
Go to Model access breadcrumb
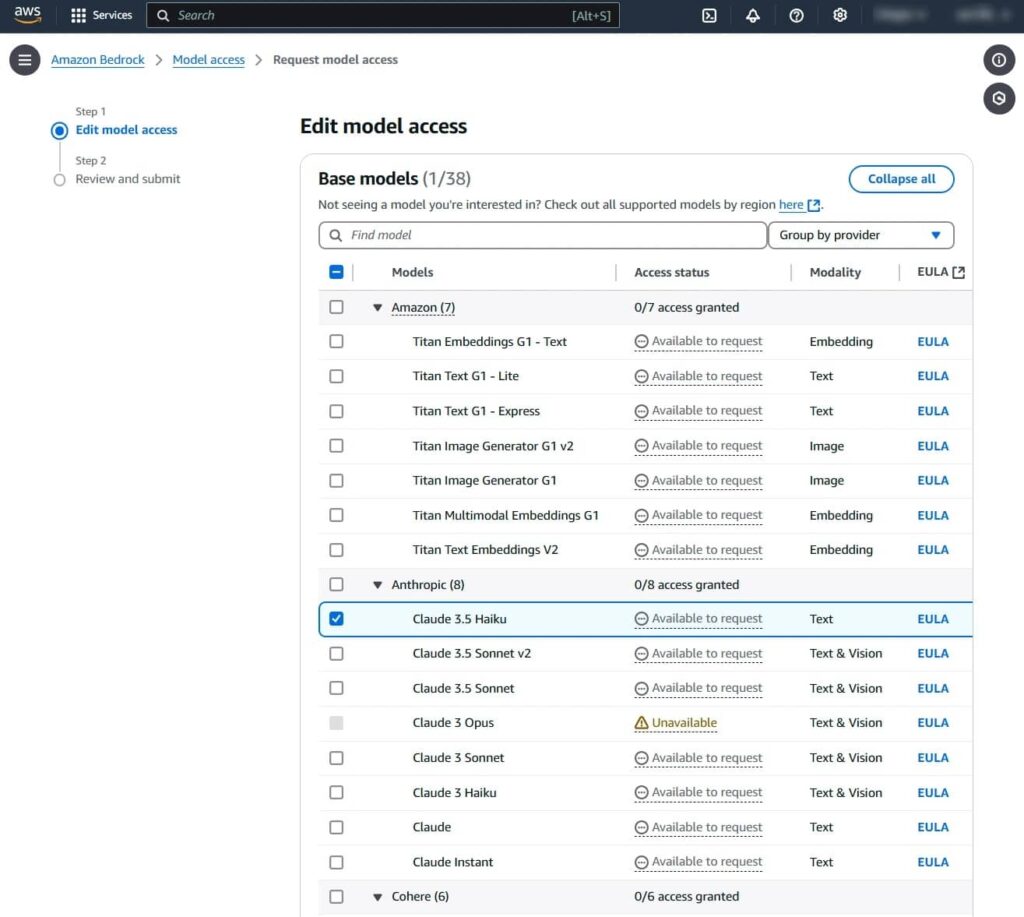[208, 60]
